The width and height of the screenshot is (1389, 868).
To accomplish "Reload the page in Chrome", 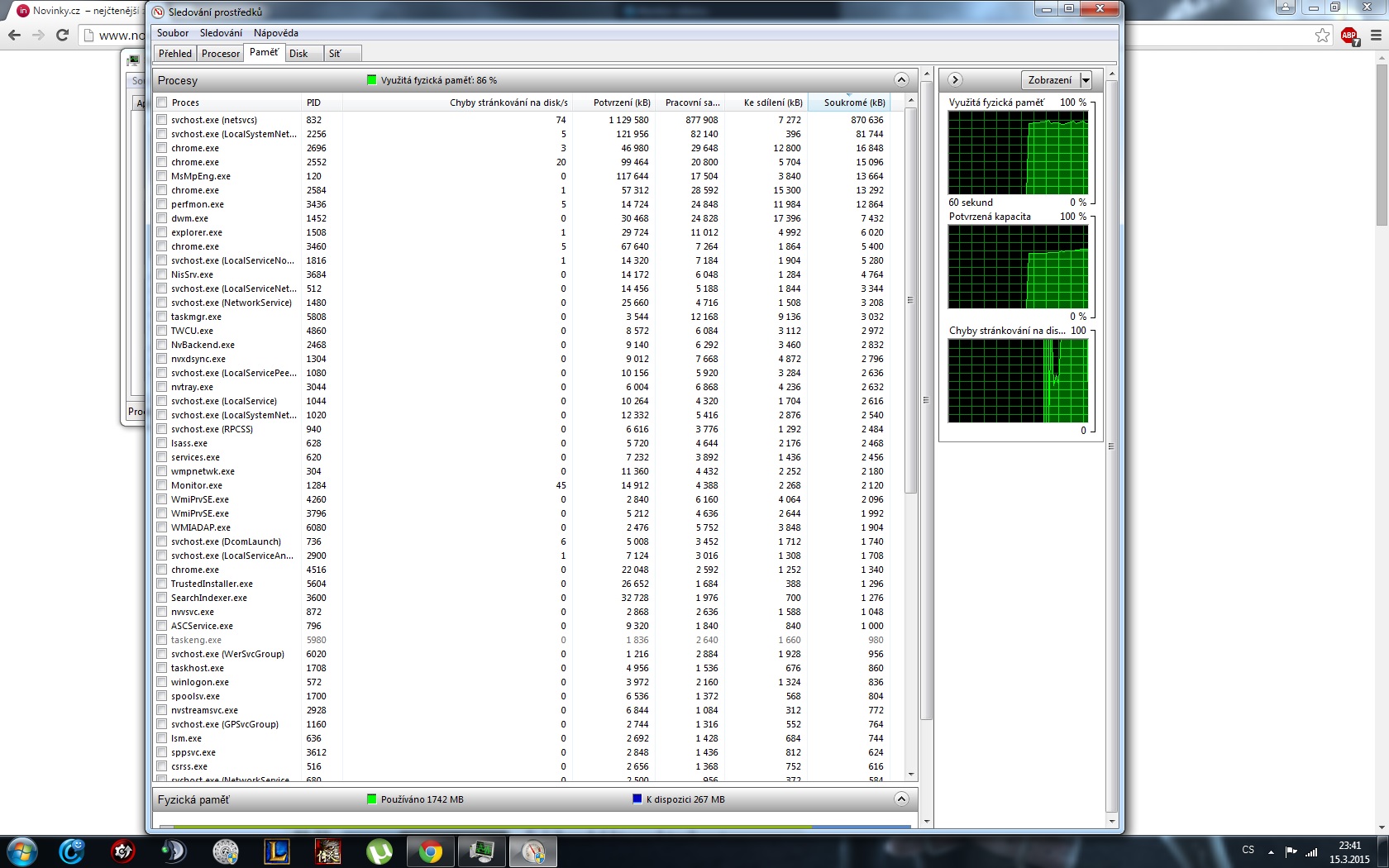I will tap(62, 35).
